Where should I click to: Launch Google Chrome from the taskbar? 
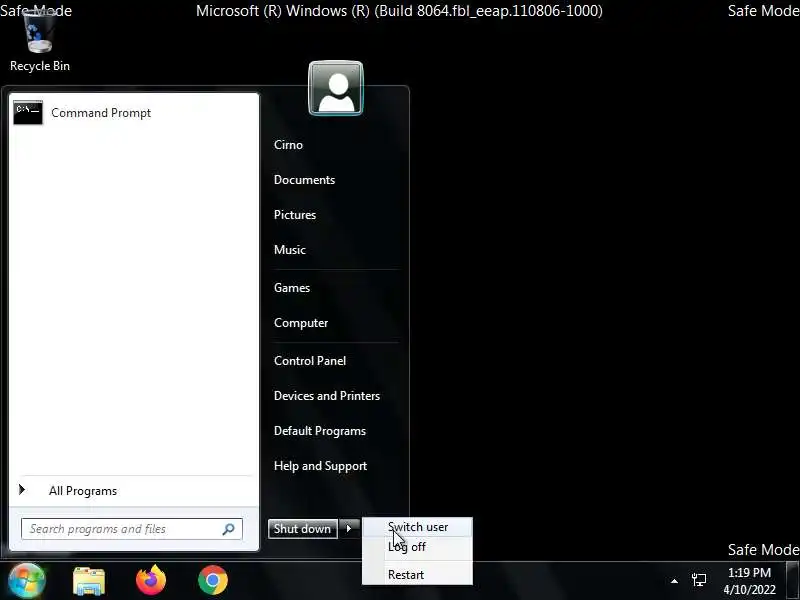(x=213, y=581)
